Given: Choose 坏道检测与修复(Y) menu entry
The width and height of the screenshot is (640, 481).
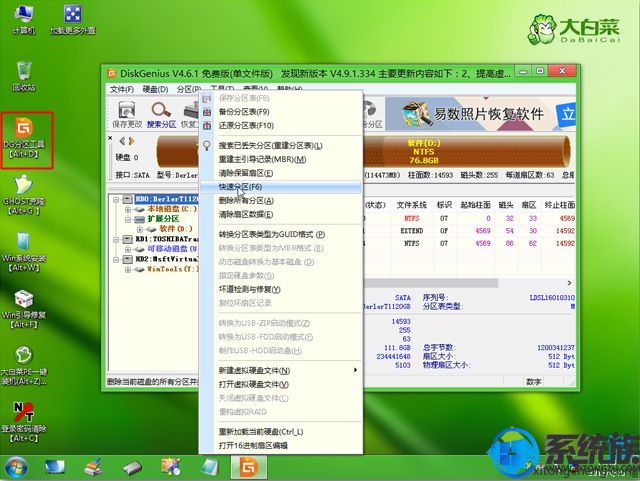Looking at the screenshot, I should pos(281,289).
